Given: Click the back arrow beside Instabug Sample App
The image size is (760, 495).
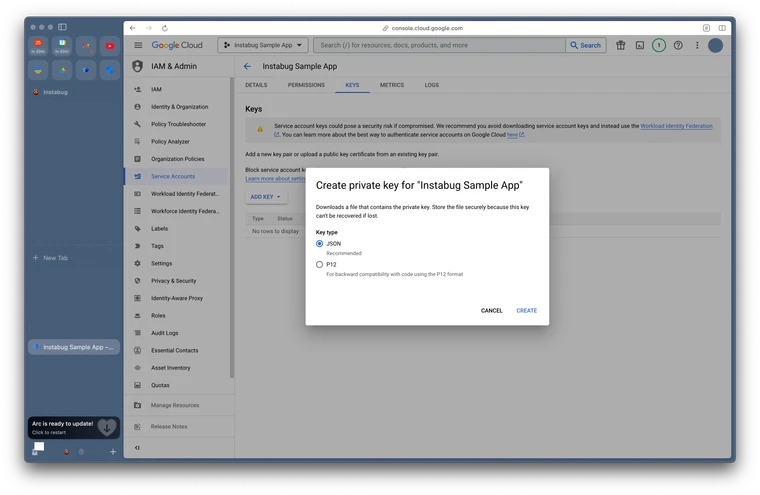Looking at the screenshot, I should pyautogui.click(x=248, y=66).
